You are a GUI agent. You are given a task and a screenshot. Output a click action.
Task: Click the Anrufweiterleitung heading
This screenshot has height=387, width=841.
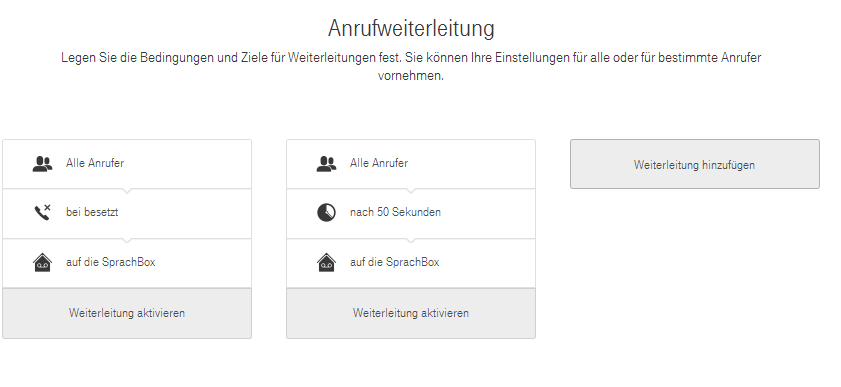[411, 28]
